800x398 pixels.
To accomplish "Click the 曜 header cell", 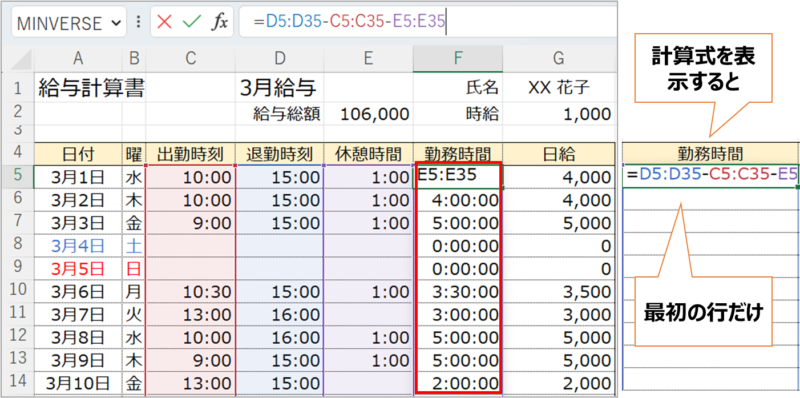I will 134,154.
